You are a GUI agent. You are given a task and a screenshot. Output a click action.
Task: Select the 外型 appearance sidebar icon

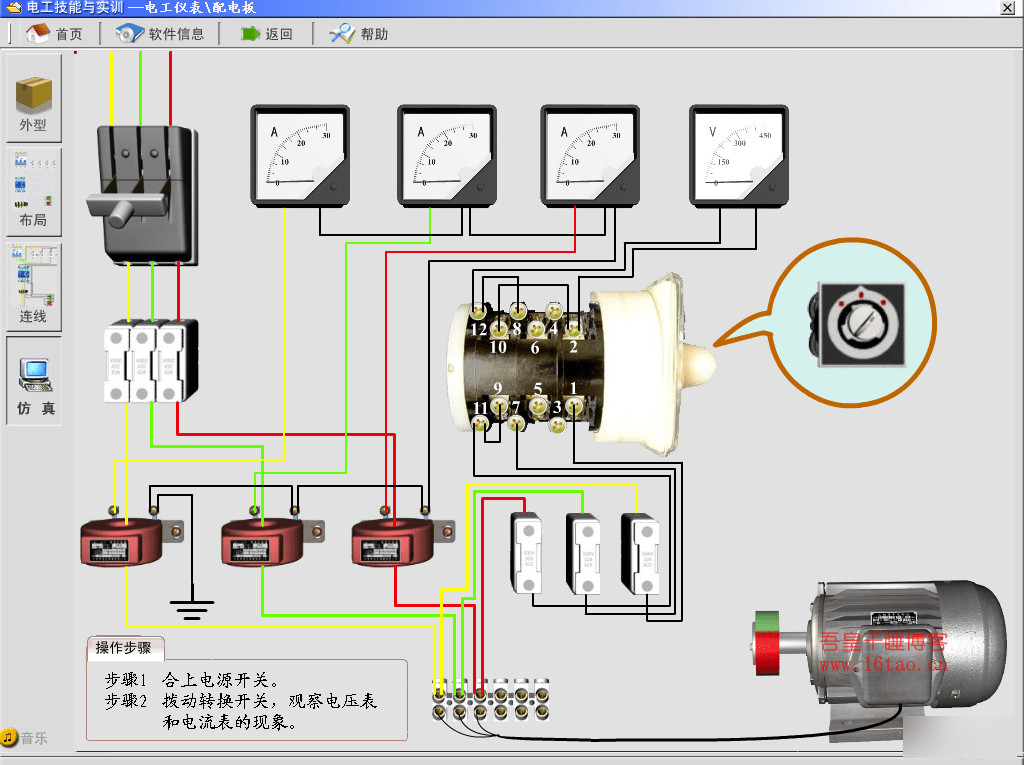point(33,97)
